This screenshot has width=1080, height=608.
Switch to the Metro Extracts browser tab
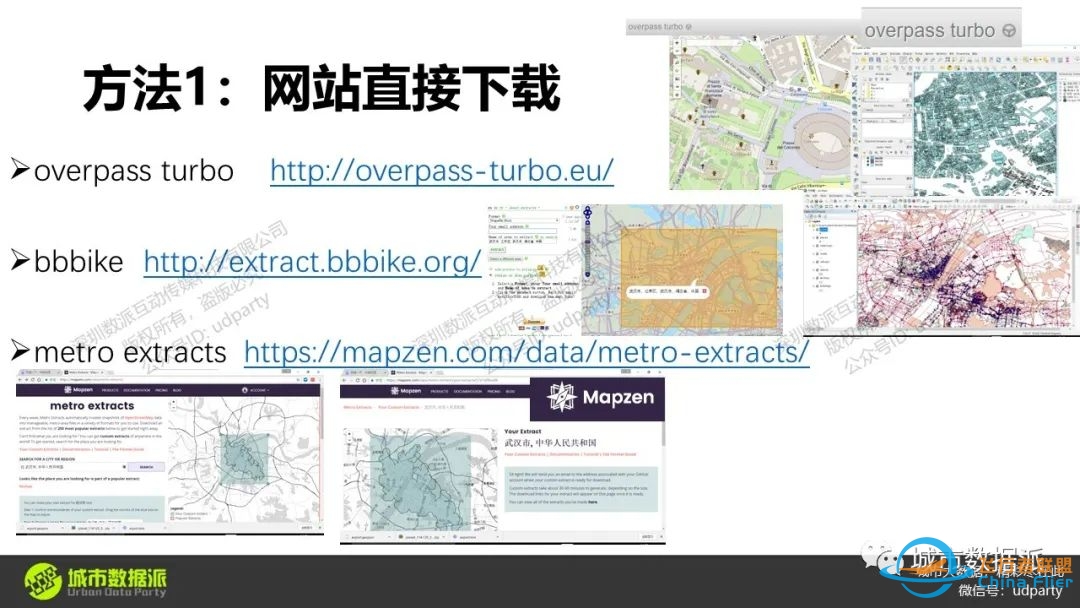point(81,372)
